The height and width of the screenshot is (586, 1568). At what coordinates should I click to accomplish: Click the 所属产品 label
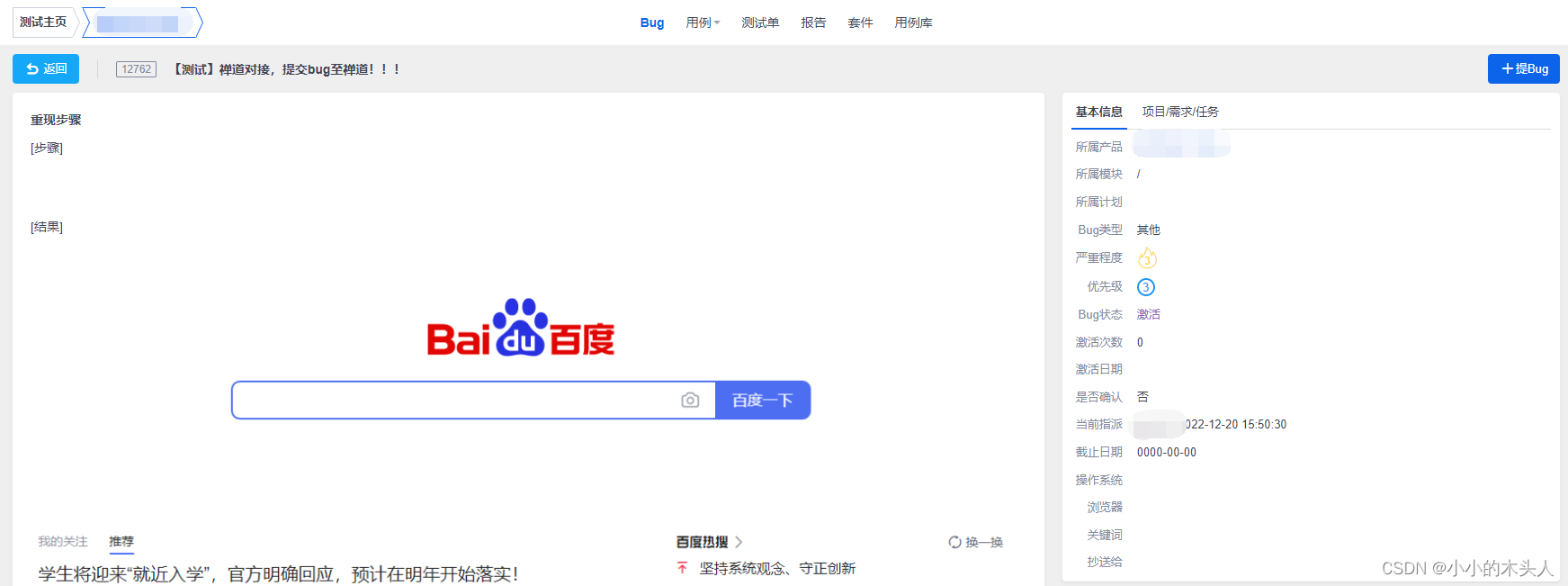1098,147
